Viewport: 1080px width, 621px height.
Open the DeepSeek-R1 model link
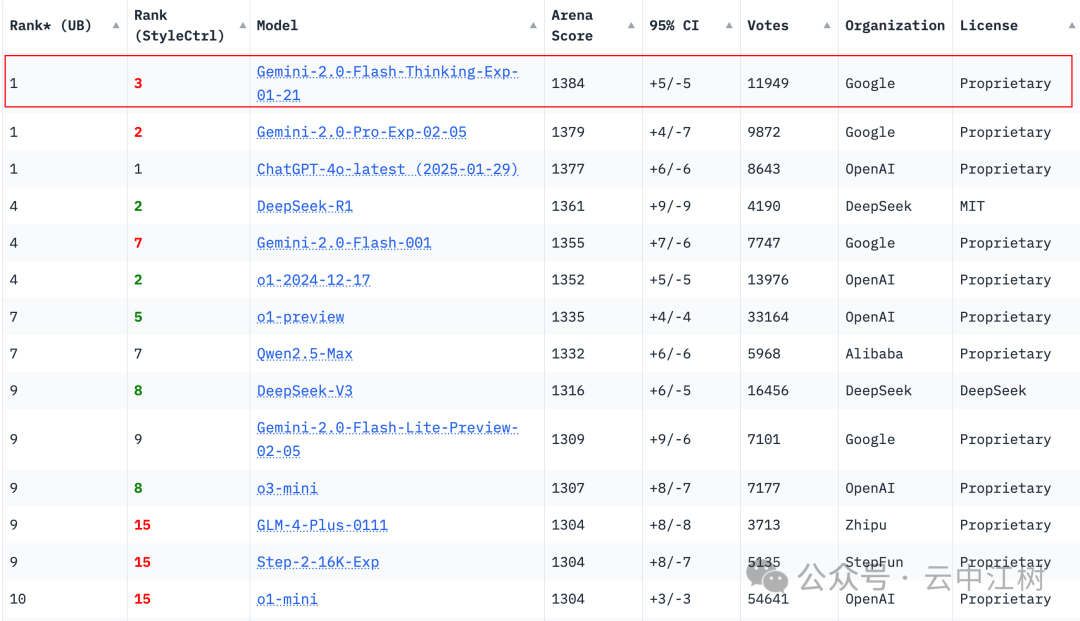(304, 206)
